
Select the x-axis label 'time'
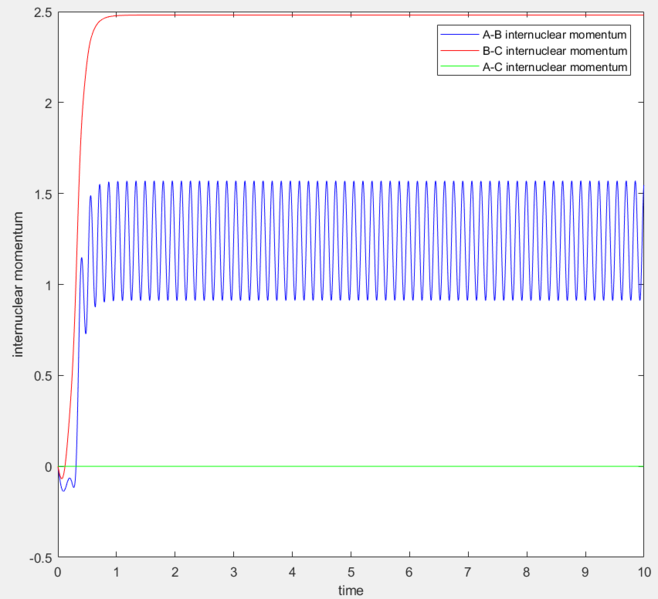(x=351, y=591)
